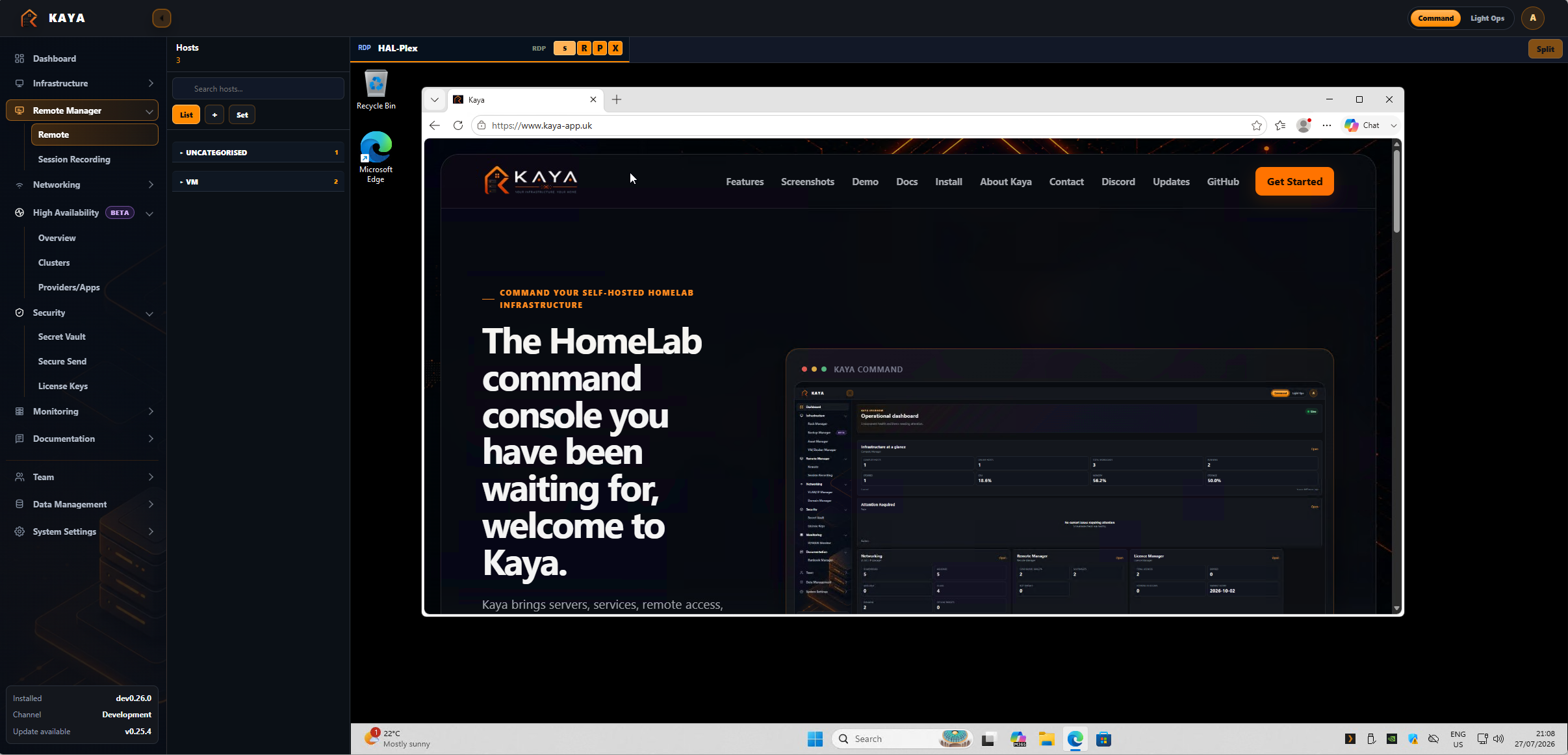This screenshot has width=1568, height=755.
Task: Collapse the Remote Manager section
Action: click(83, 110)
